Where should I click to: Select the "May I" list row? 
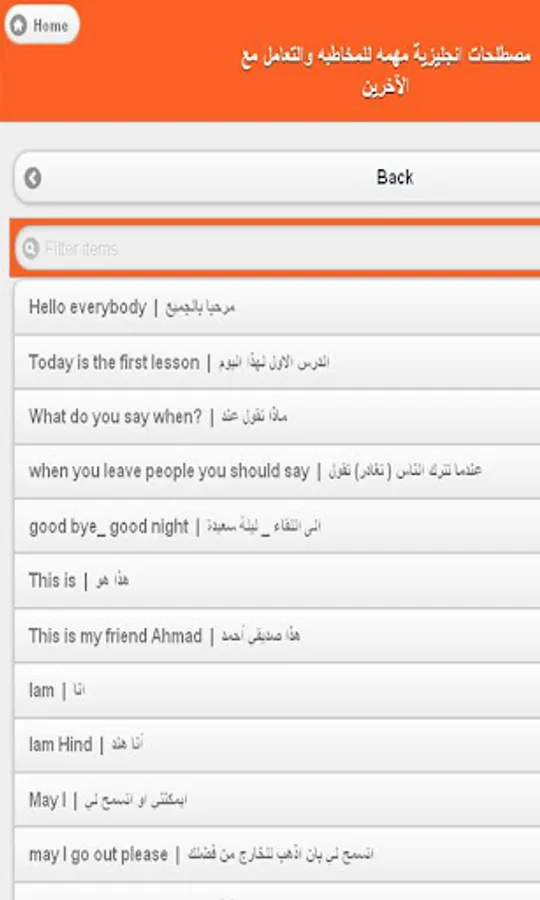tap(277, 800)
